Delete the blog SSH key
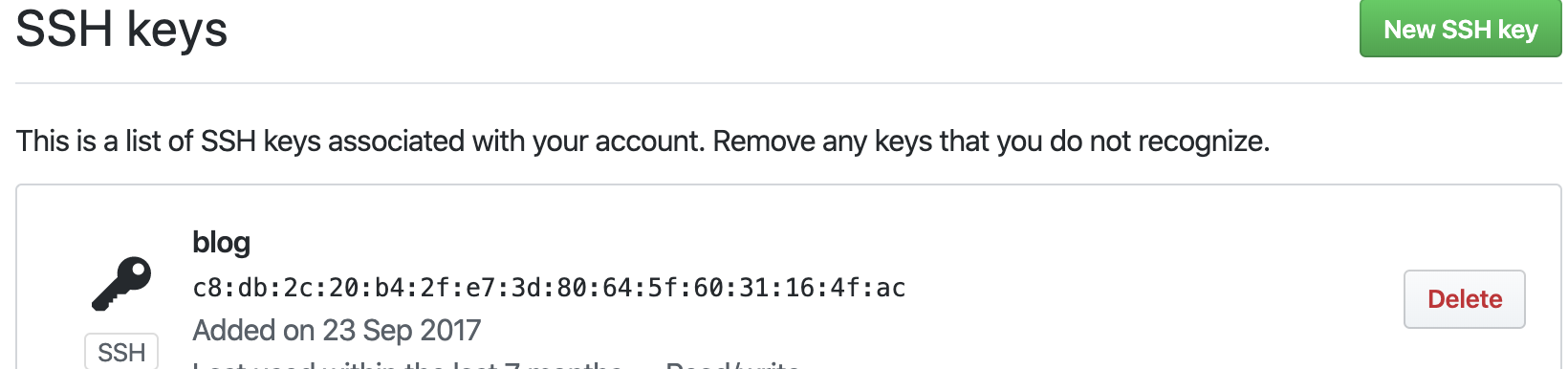 pyautogui.click(x=1464, y=299)
